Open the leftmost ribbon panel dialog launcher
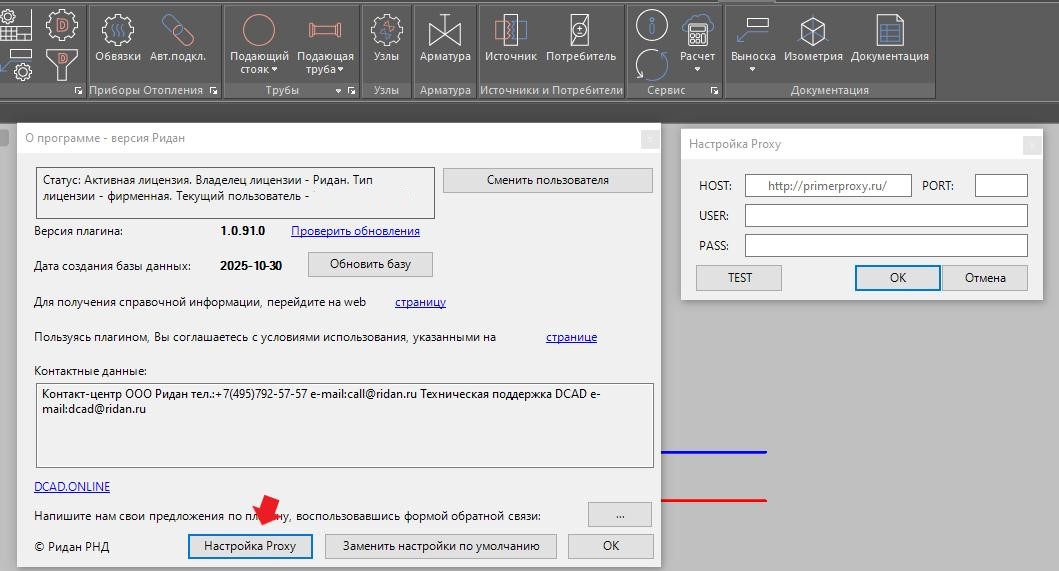Viewport: 1059px width, 571px height. [78, 91]
